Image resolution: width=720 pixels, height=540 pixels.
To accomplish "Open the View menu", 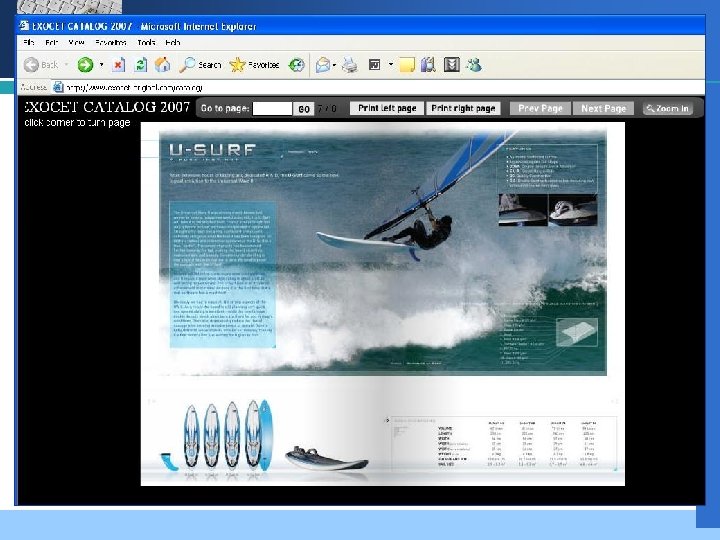I will 76,43.
